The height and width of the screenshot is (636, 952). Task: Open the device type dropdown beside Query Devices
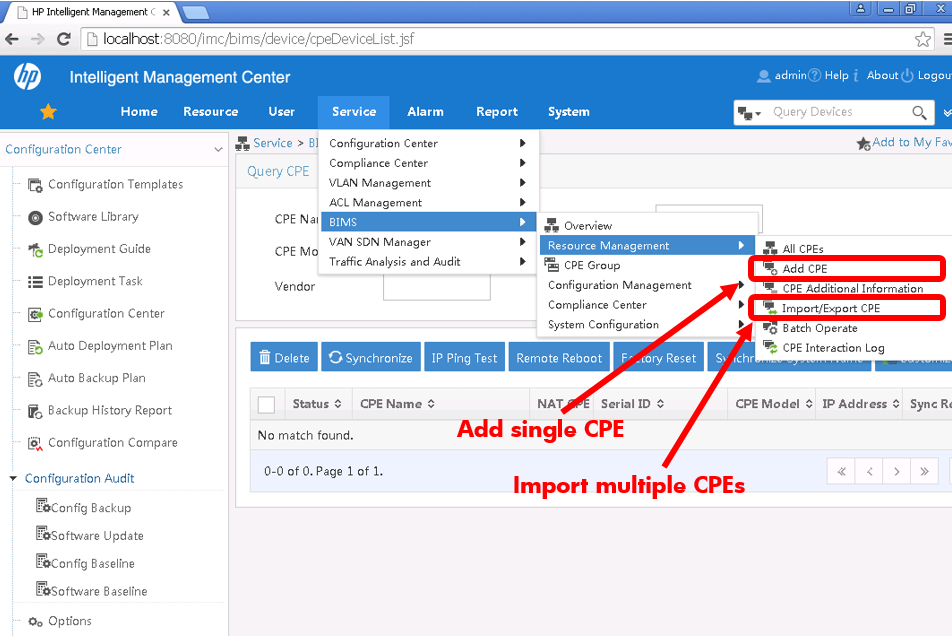pyautogui.click(x=749, y=113)
